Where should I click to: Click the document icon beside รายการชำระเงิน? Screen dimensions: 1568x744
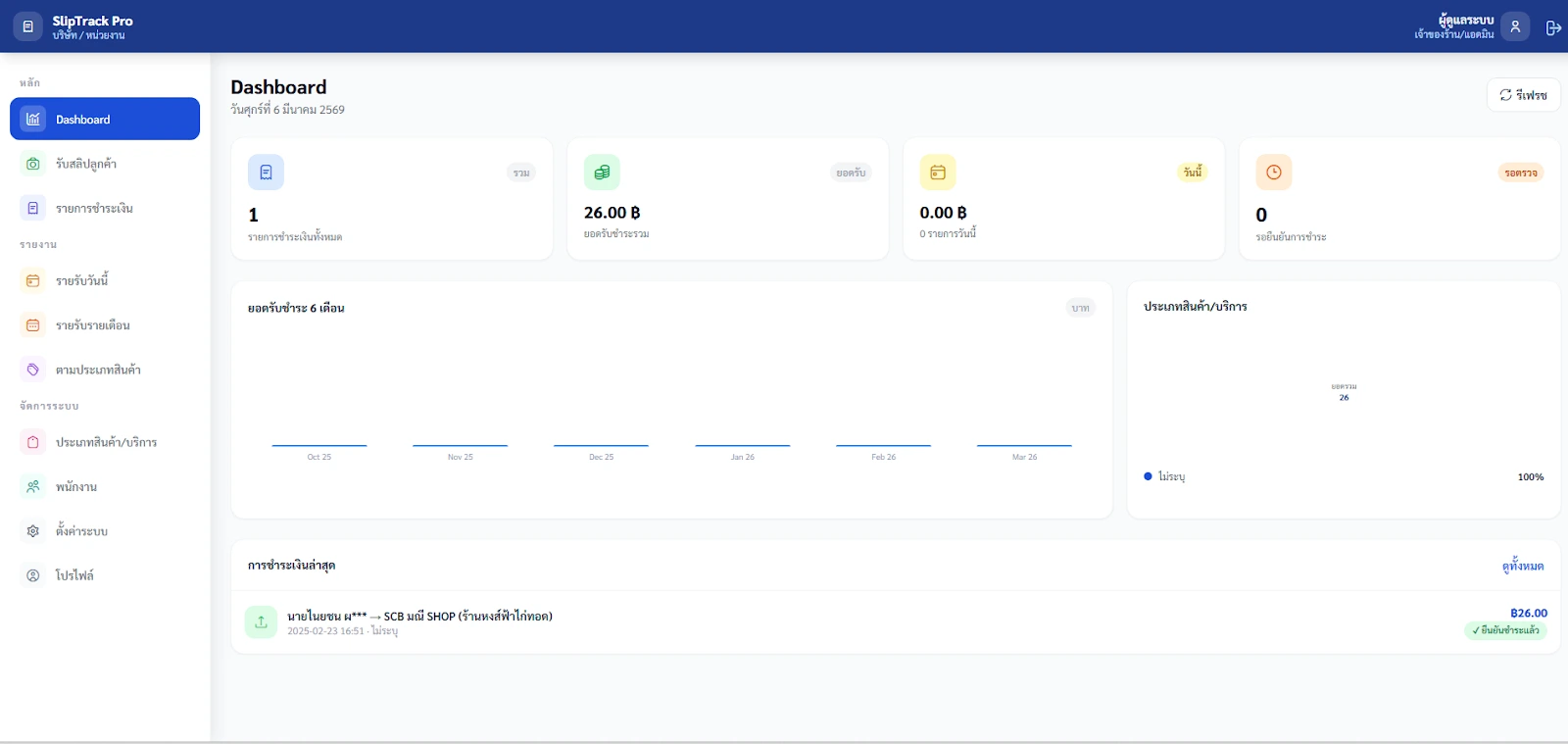click(x=33, y=208)
